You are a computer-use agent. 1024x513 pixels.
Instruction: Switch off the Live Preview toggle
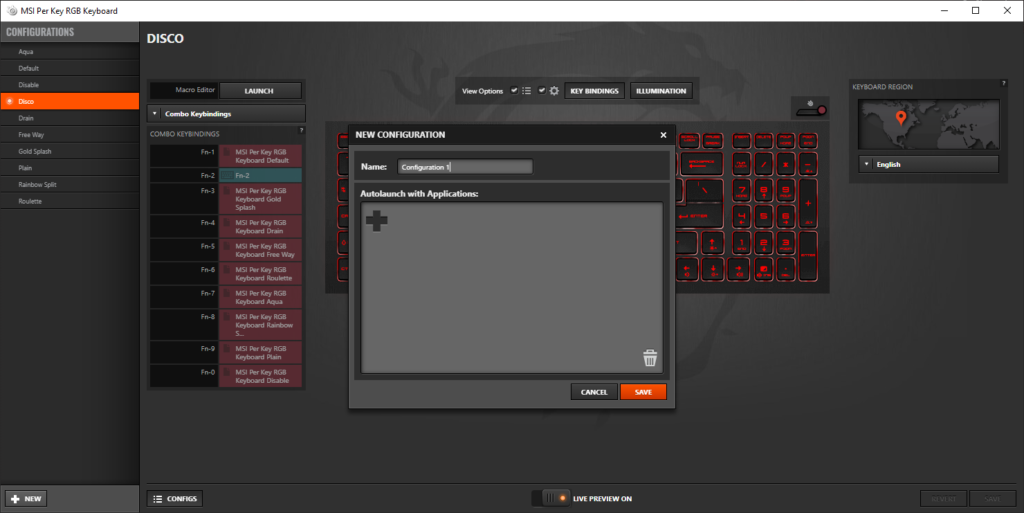pos(551,498)
